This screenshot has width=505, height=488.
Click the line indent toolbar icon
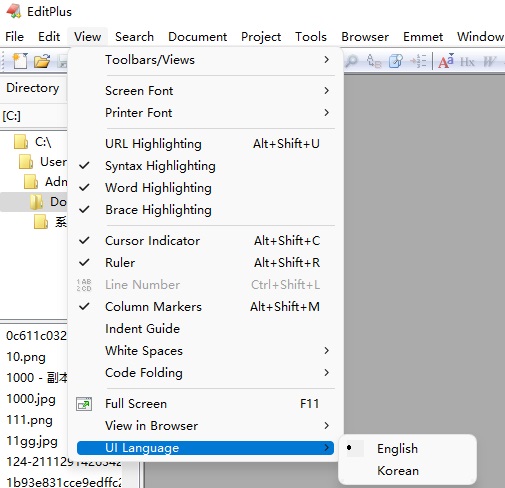(418, 61)
